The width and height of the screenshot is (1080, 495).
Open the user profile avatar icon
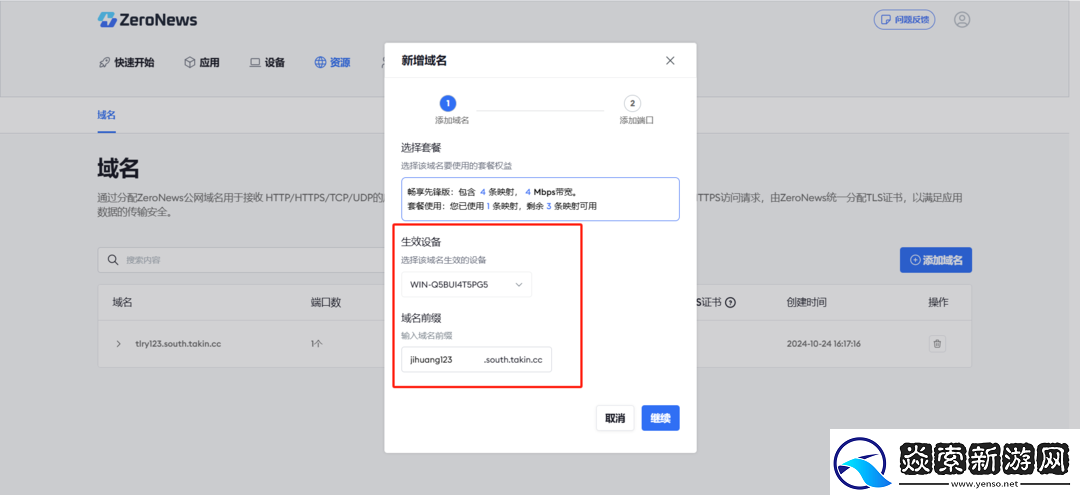(x=962, y=19)
